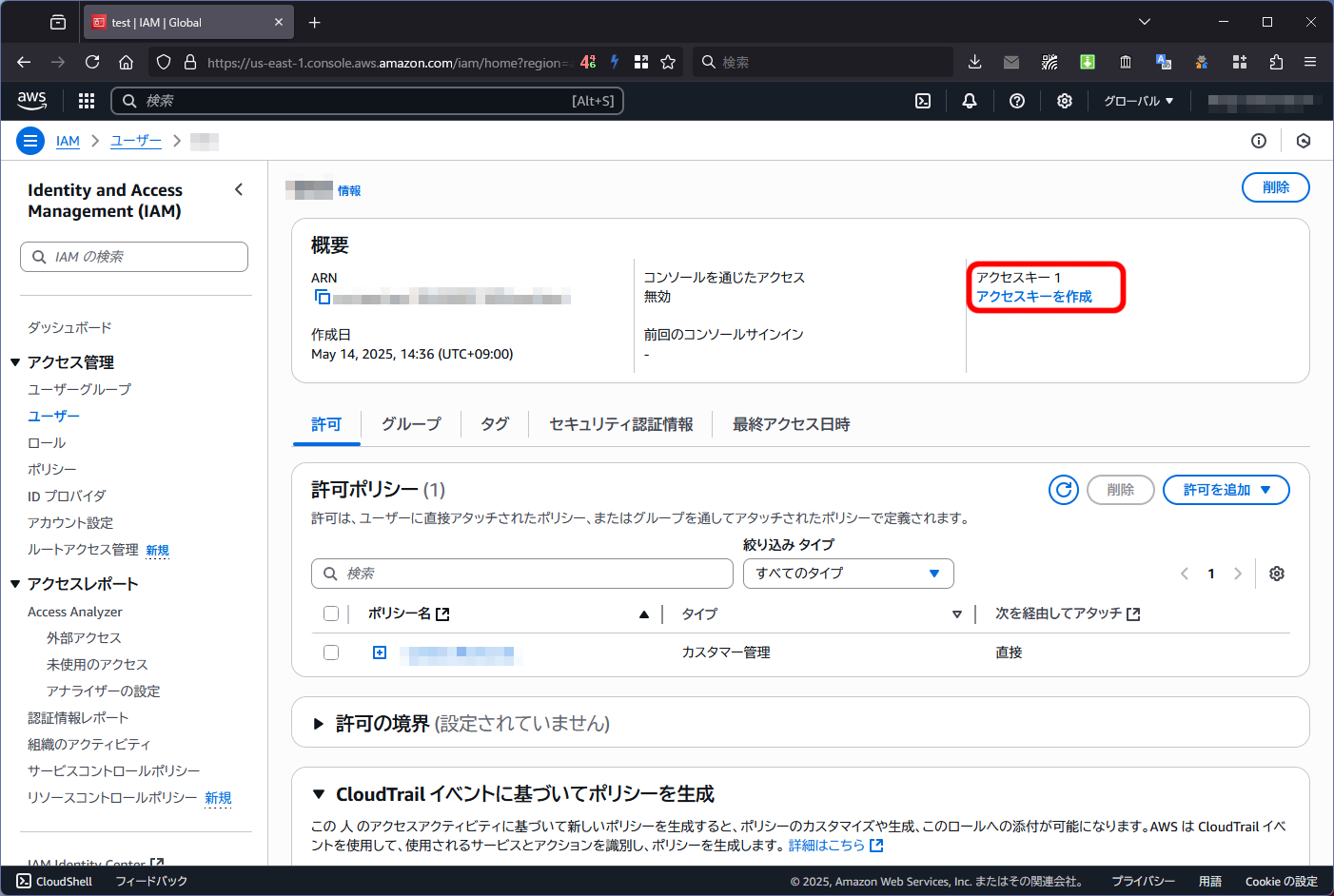Reload the browser page
Screen dimensions: 1334x896
92,62
